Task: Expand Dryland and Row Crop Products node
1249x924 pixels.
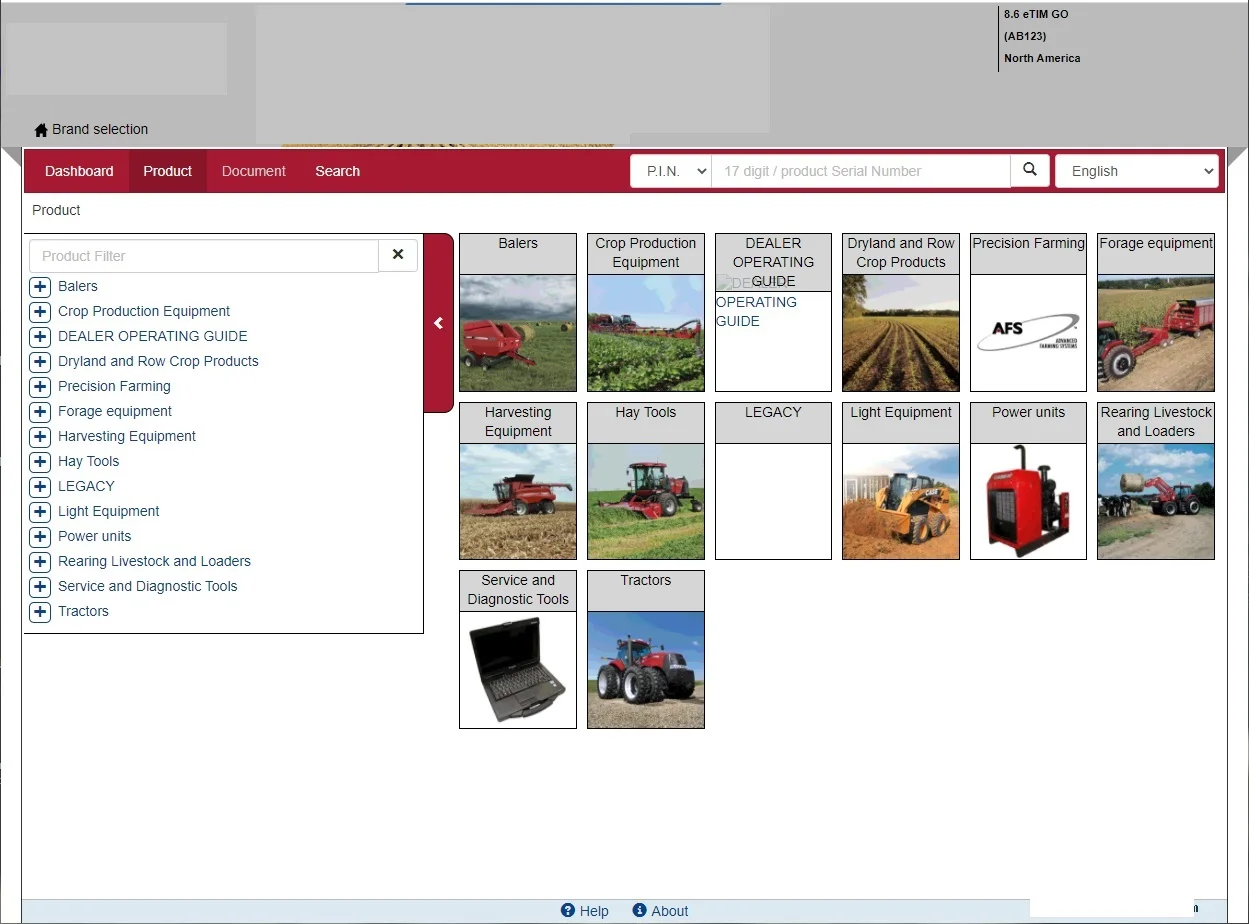Action: pos(40,361)
